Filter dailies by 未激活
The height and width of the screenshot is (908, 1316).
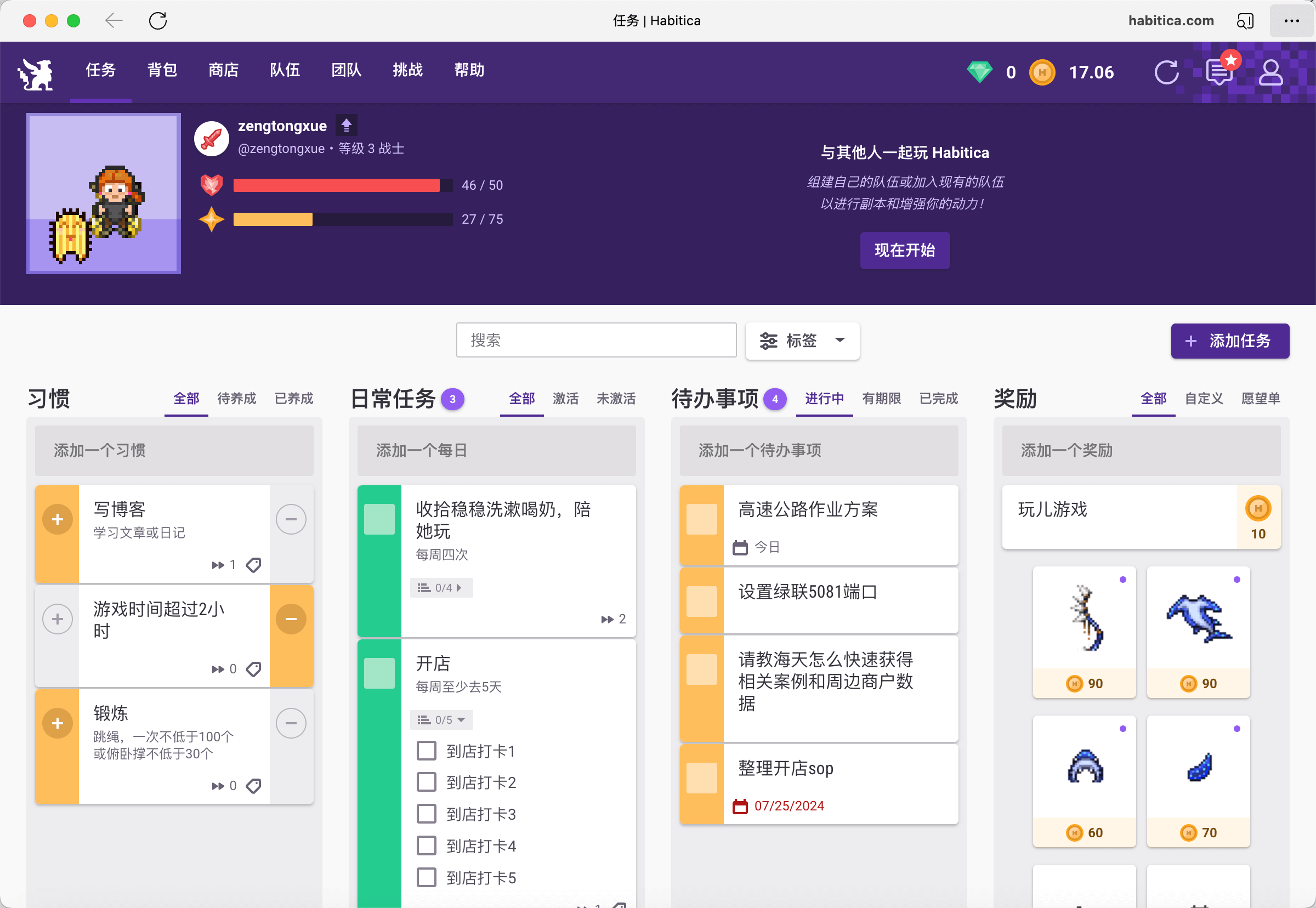pos(616,398)
